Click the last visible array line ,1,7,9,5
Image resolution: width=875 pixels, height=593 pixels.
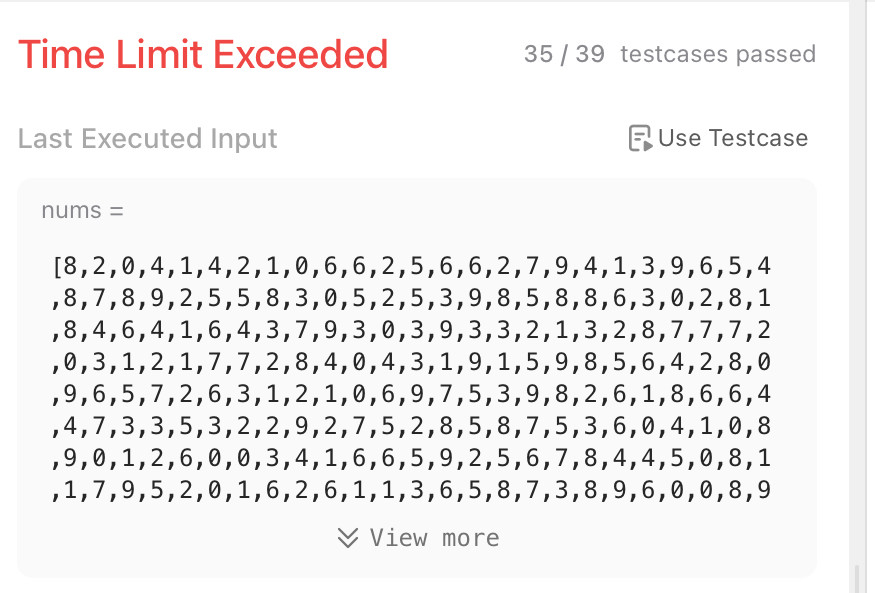coord(410,491)
